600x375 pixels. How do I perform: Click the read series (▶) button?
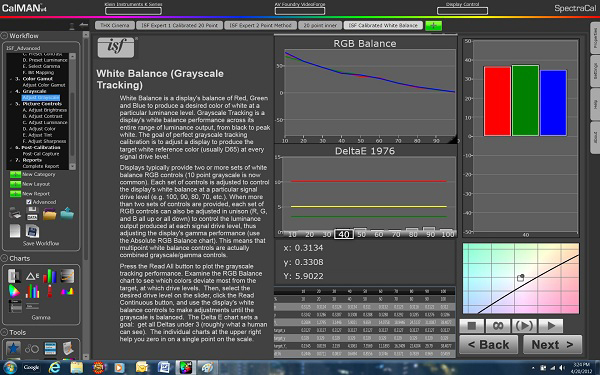pos(524,326)
